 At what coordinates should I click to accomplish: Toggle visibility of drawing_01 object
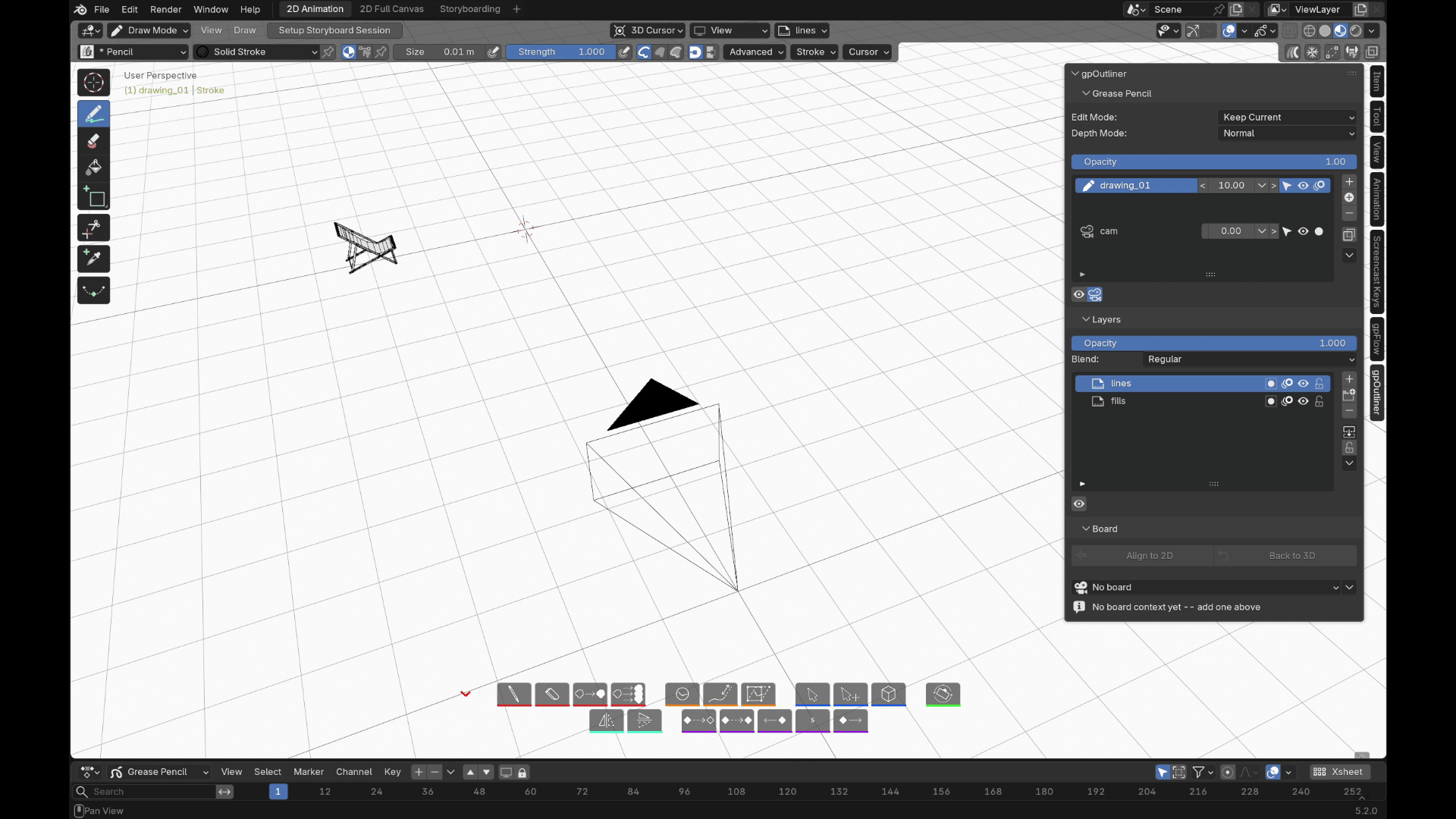(1304, 185)
